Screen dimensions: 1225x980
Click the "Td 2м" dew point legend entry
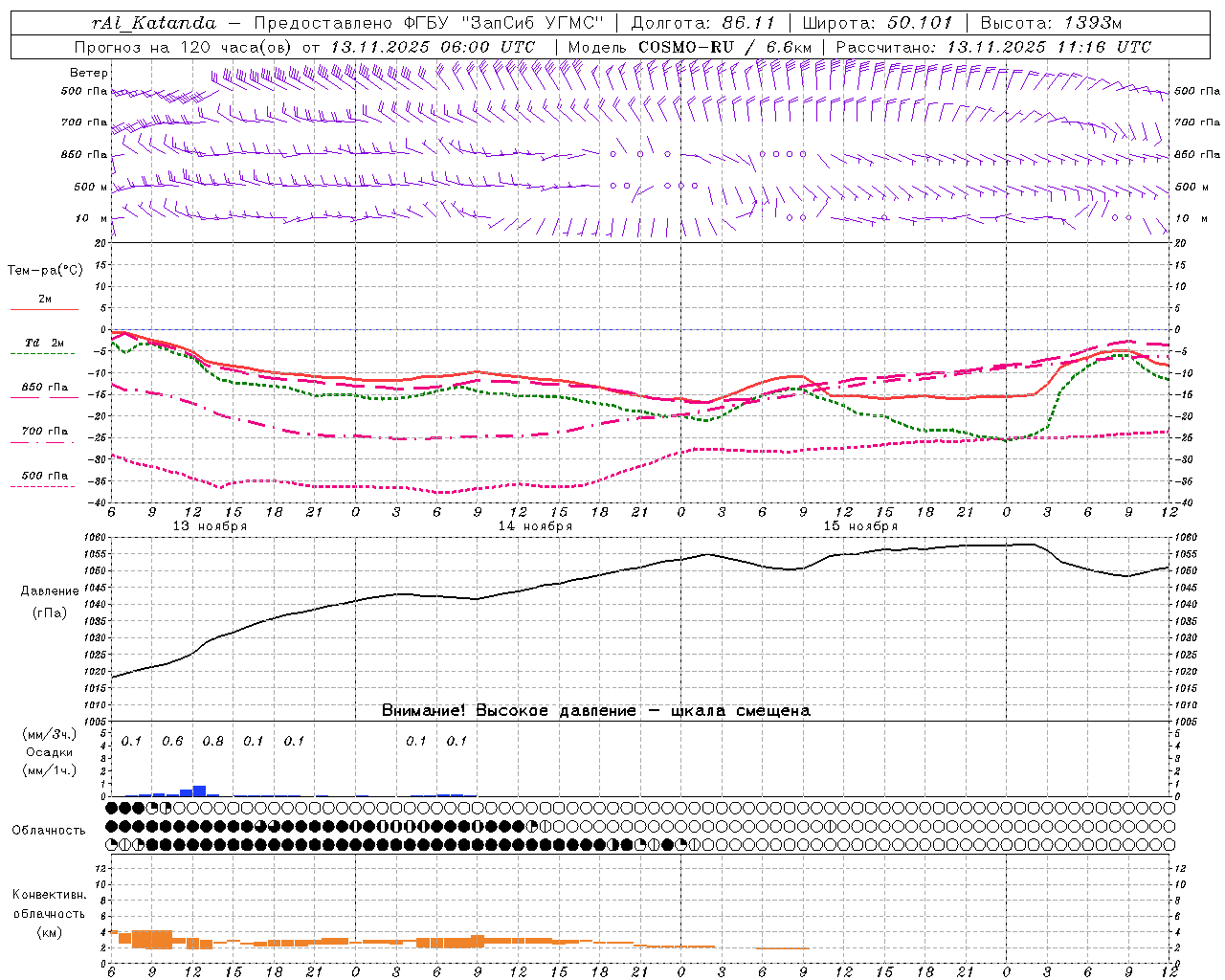(45, 343)
